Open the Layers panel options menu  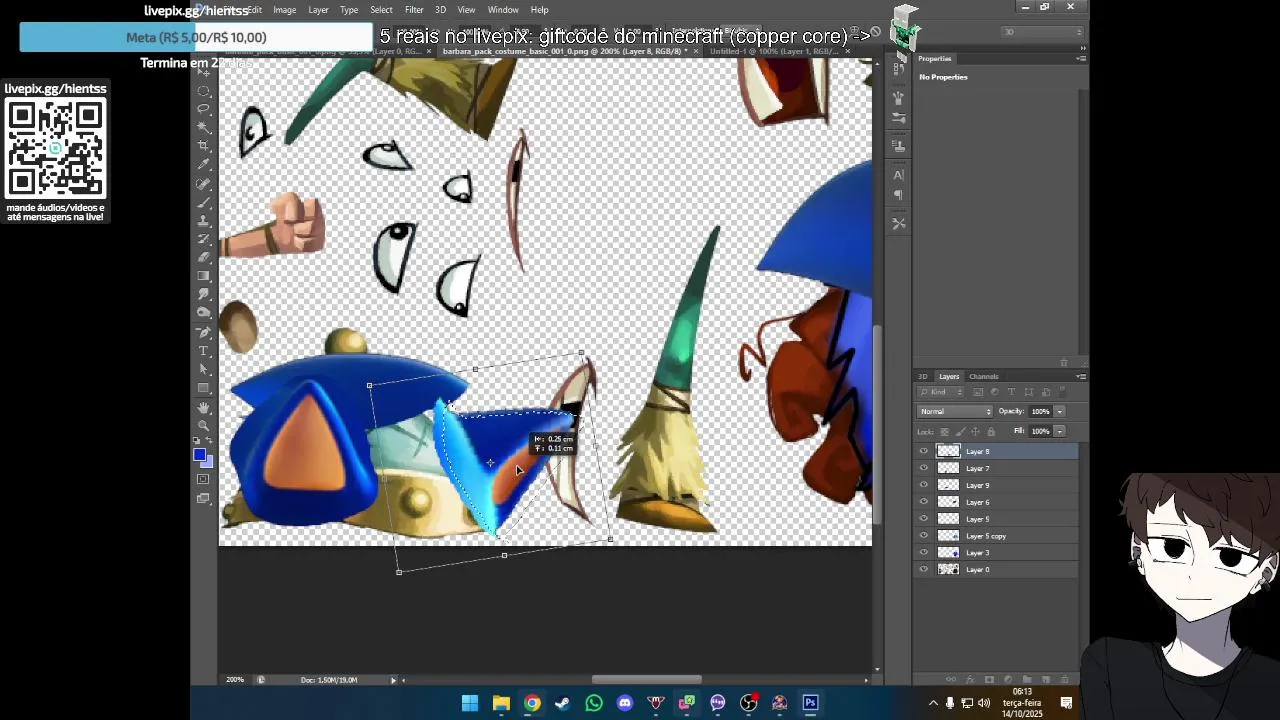[1082, 376]
